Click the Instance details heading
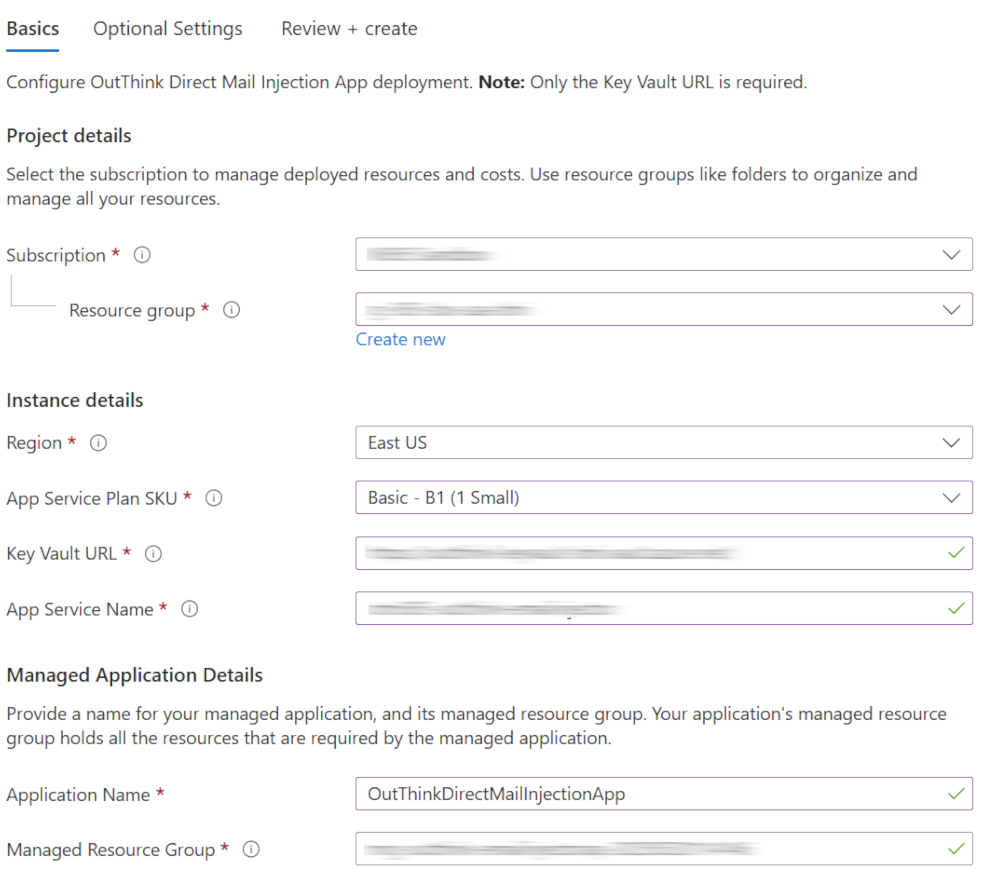This screenshot has height=893, width=991. [x=75, y=400]
